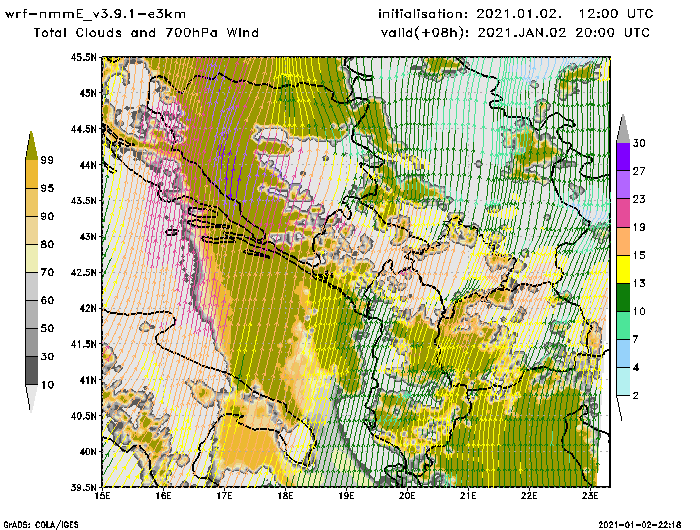The width and height of the screenshot is (700, 530).
Task: Click the '15E' longitude label
Action: pyautogui.click(x=102, y=496)
